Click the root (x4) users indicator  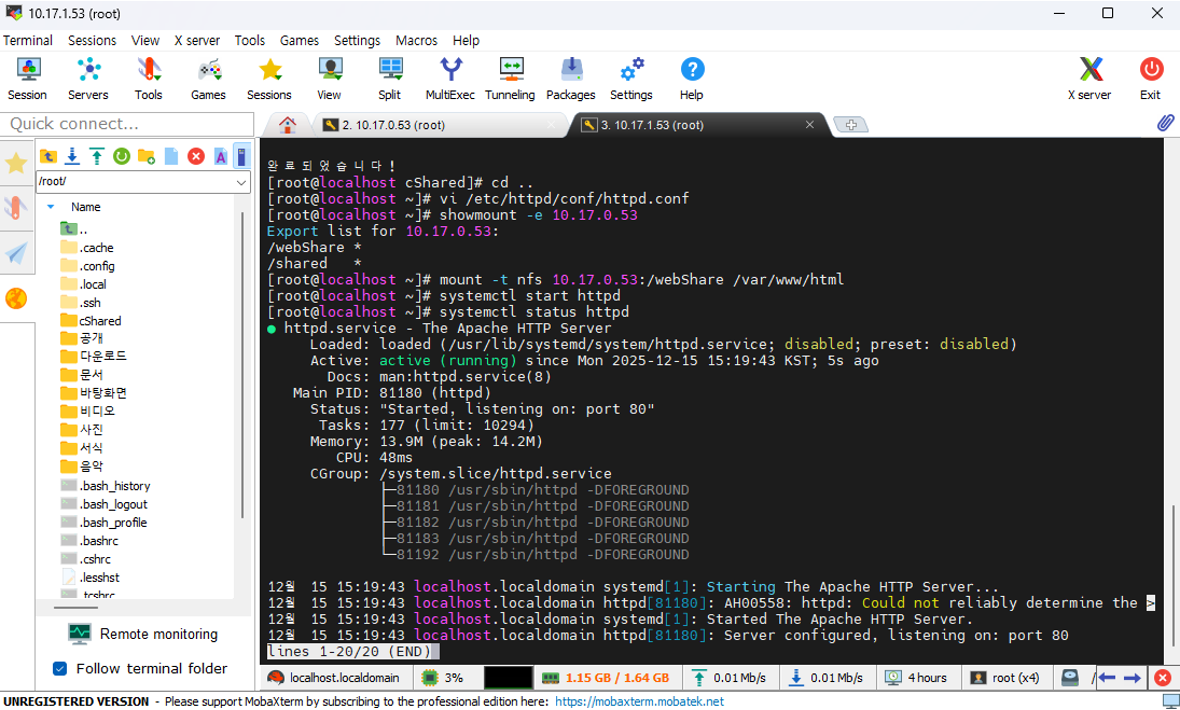click(x=1005, y=678)
